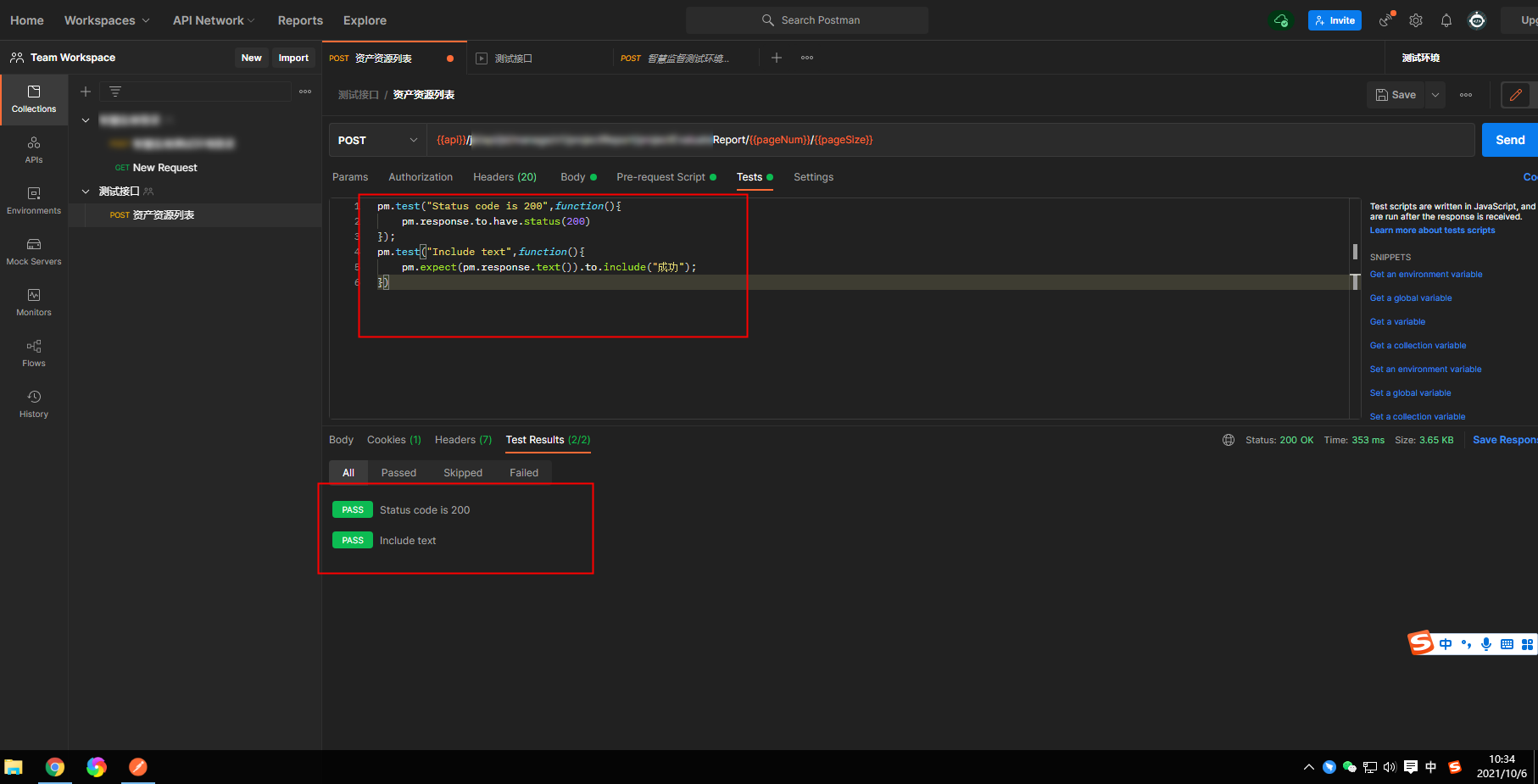
Task: Open request three-dot options next to Save
Action: pyautogui.click(x=1466, y=95)
